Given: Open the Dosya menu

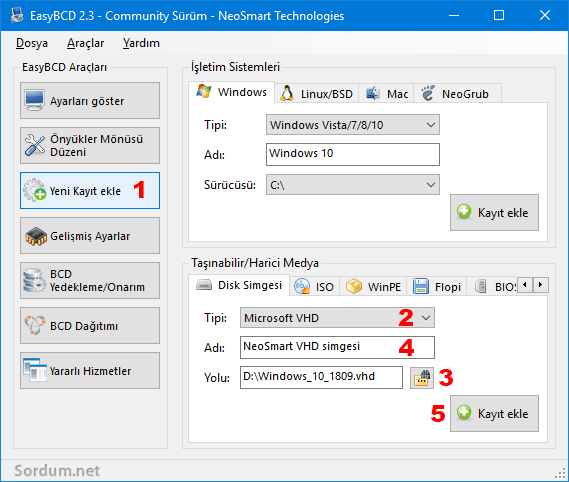Looking at the screenshot, I should (x=32, y=43).
